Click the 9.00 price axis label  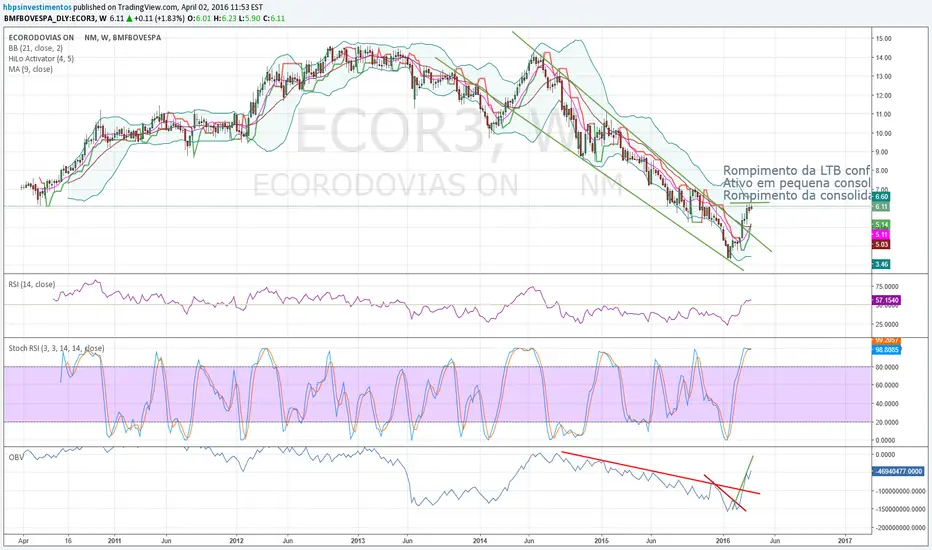point(881,152)
